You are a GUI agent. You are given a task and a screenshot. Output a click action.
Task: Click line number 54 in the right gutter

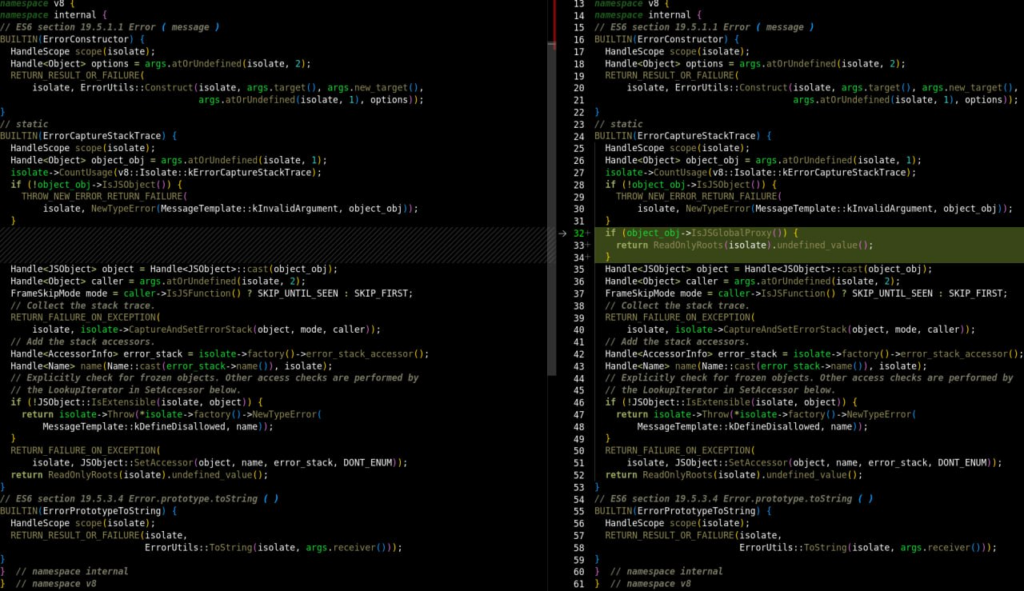click(577, 499)
